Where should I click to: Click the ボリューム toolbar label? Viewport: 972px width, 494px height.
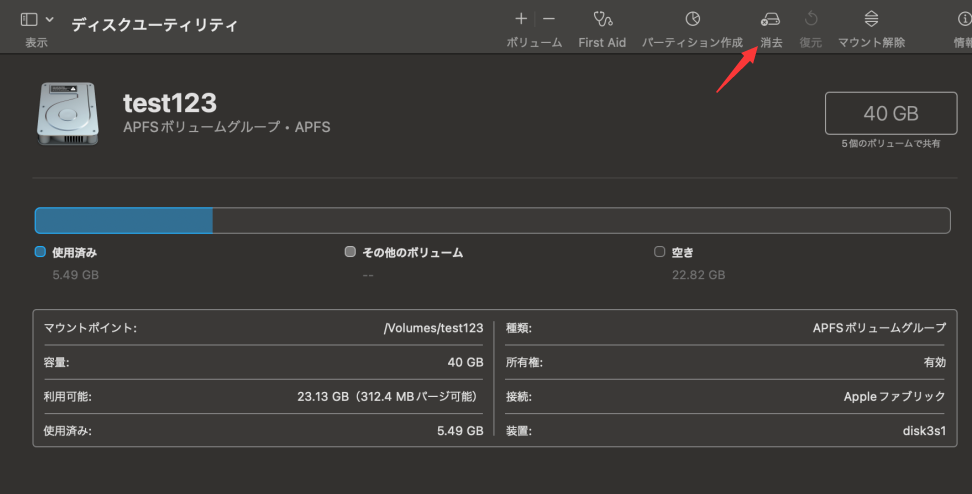click(534, 42)
